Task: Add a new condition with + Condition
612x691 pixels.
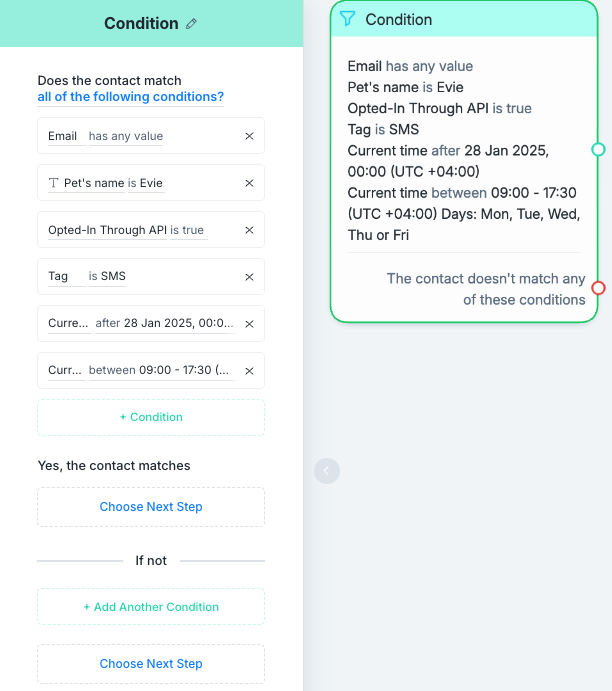Action: point(151,417)
